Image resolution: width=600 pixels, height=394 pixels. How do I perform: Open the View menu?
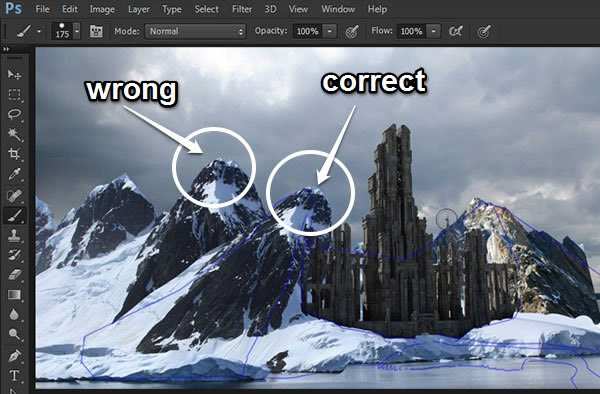pyautogui.click(x=298, y=9)
